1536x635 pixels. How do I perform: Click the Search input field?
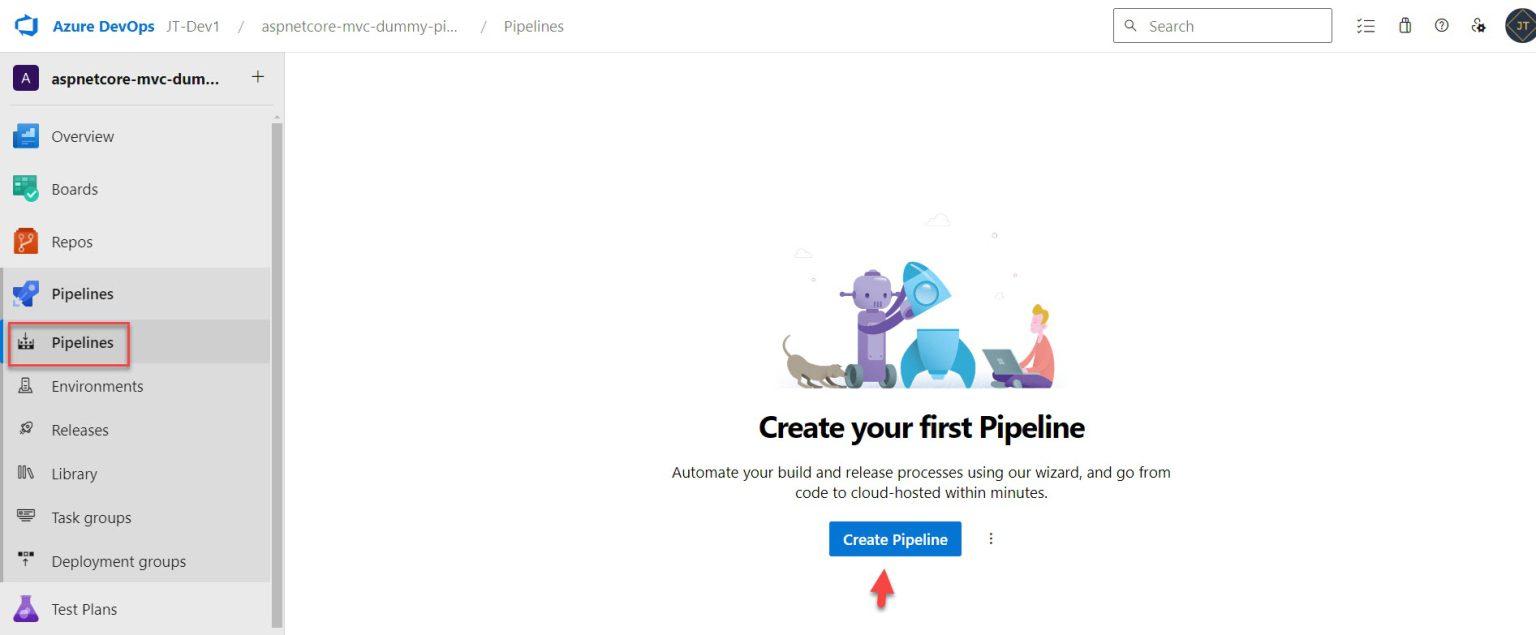tap(1222, 25)
